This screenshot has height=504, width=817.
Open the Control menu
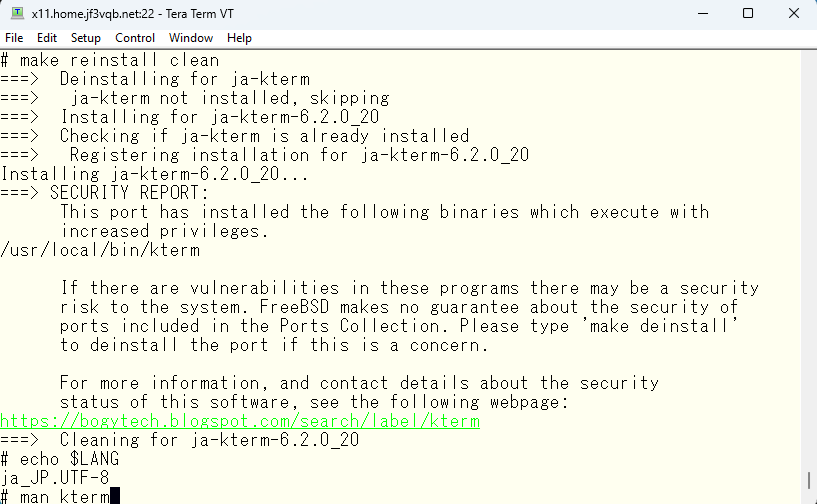point(135,38)
